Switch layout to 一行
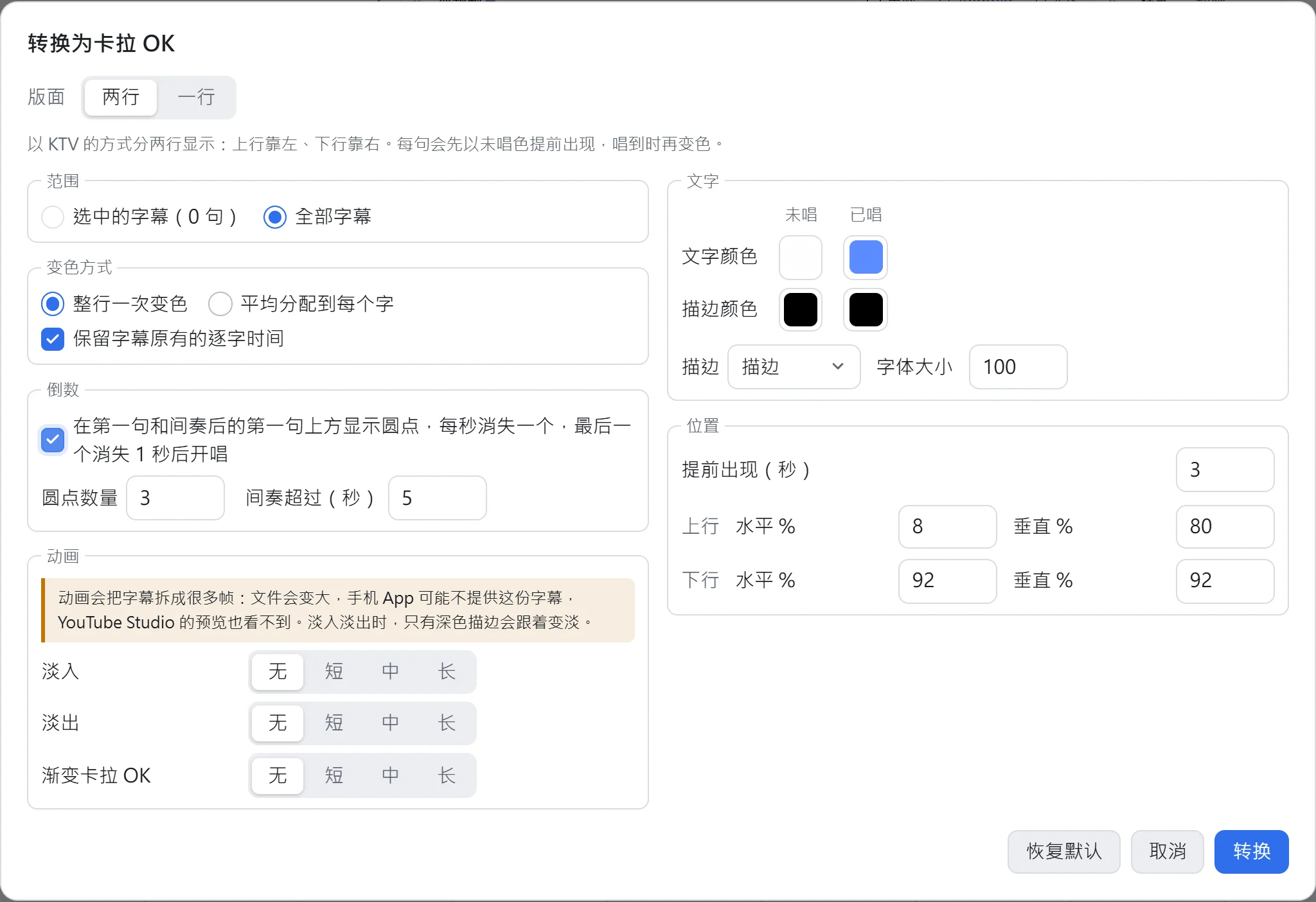The height and width of the screenshot is (902, 1316). click(x=196, y=98)
